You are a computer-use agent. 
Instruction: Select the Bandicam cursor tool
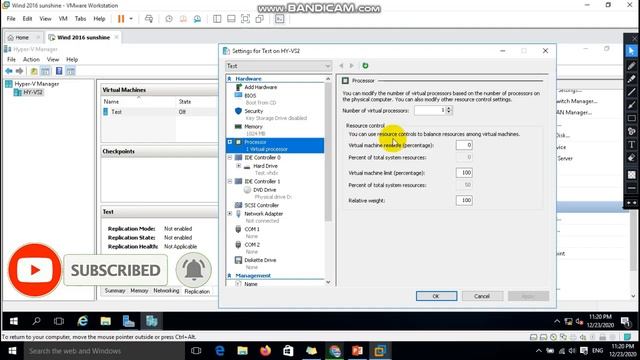(x=631, y=51)
